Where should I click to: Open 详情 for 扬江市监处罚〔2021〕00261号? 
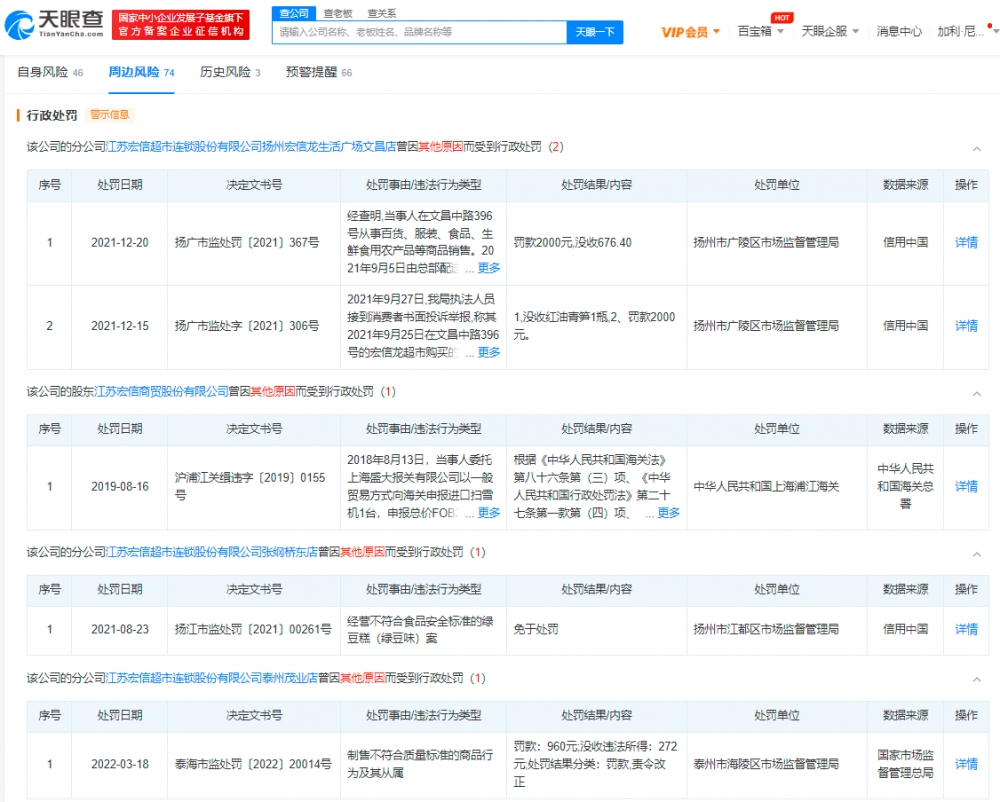(966, 629)
